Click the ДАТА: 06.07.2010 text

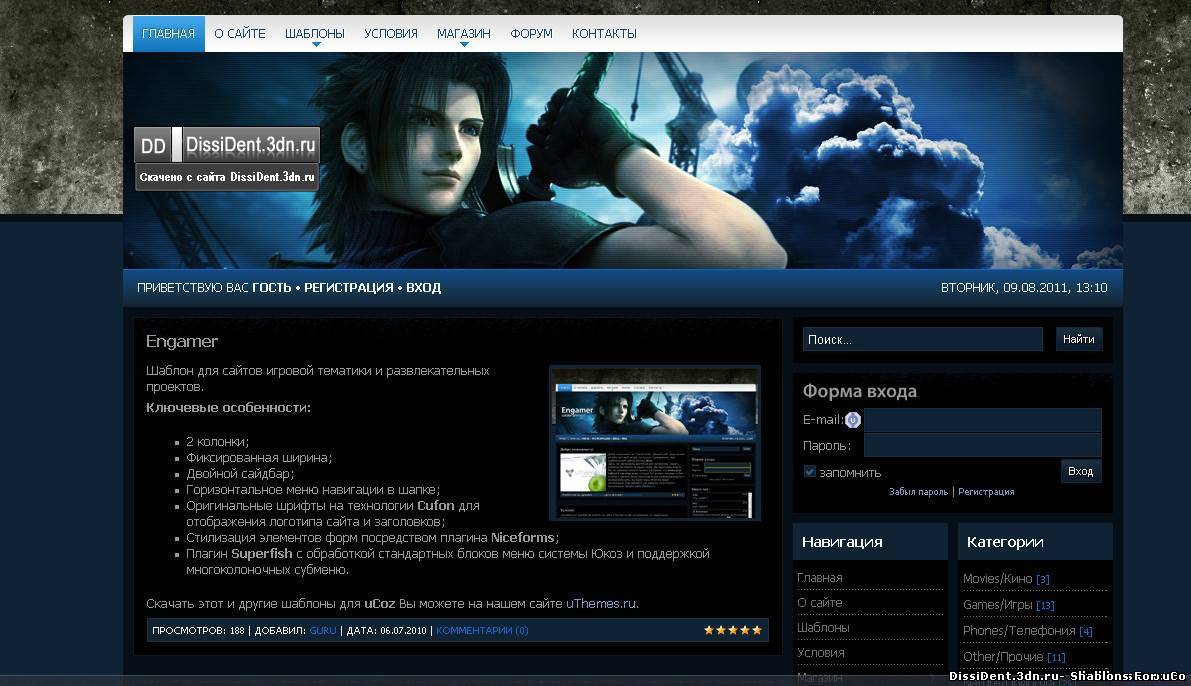coord(387,631)
